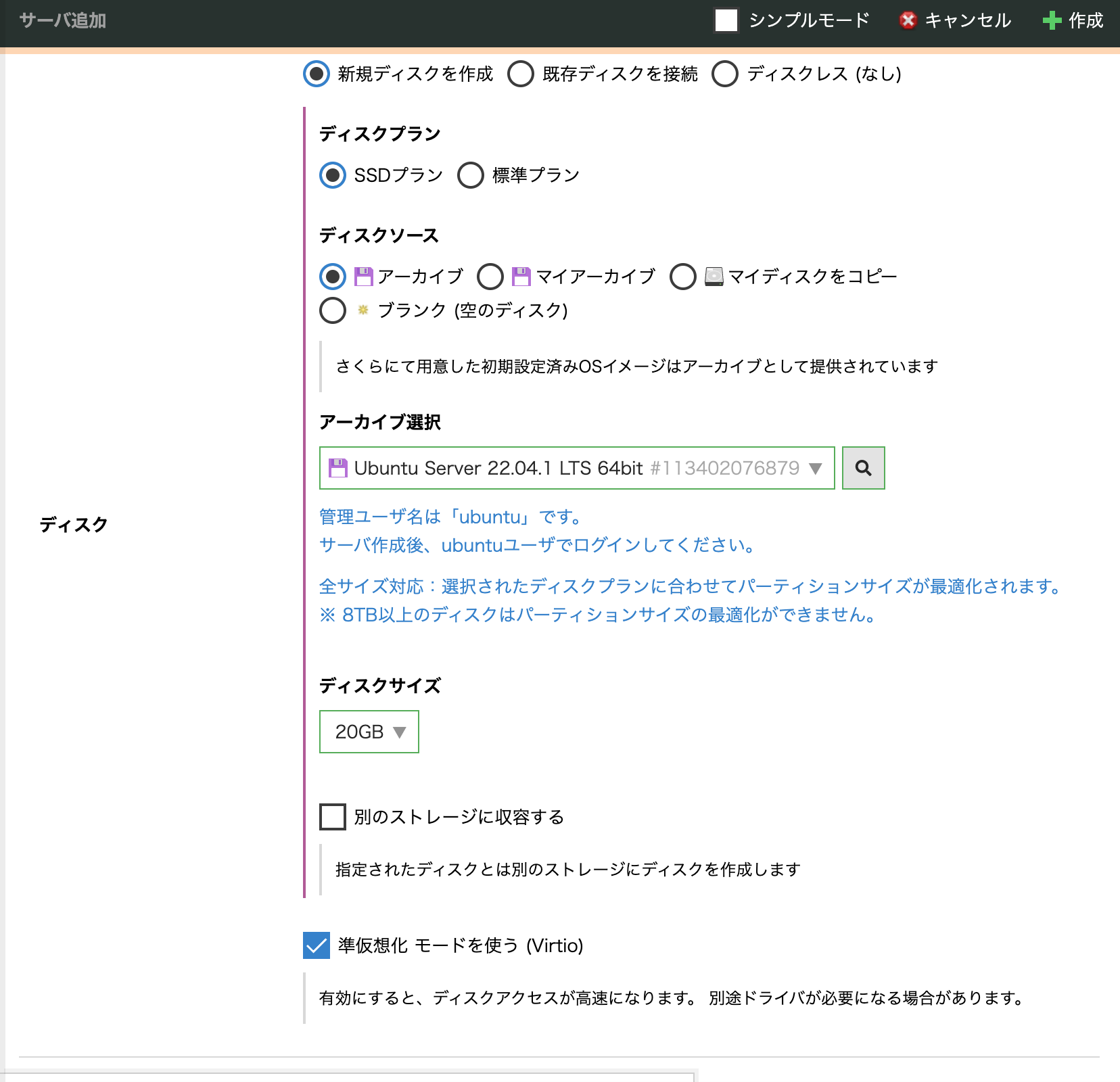
Task: Click the magnifier icon to search archives
Action: [x=863, y=467]
